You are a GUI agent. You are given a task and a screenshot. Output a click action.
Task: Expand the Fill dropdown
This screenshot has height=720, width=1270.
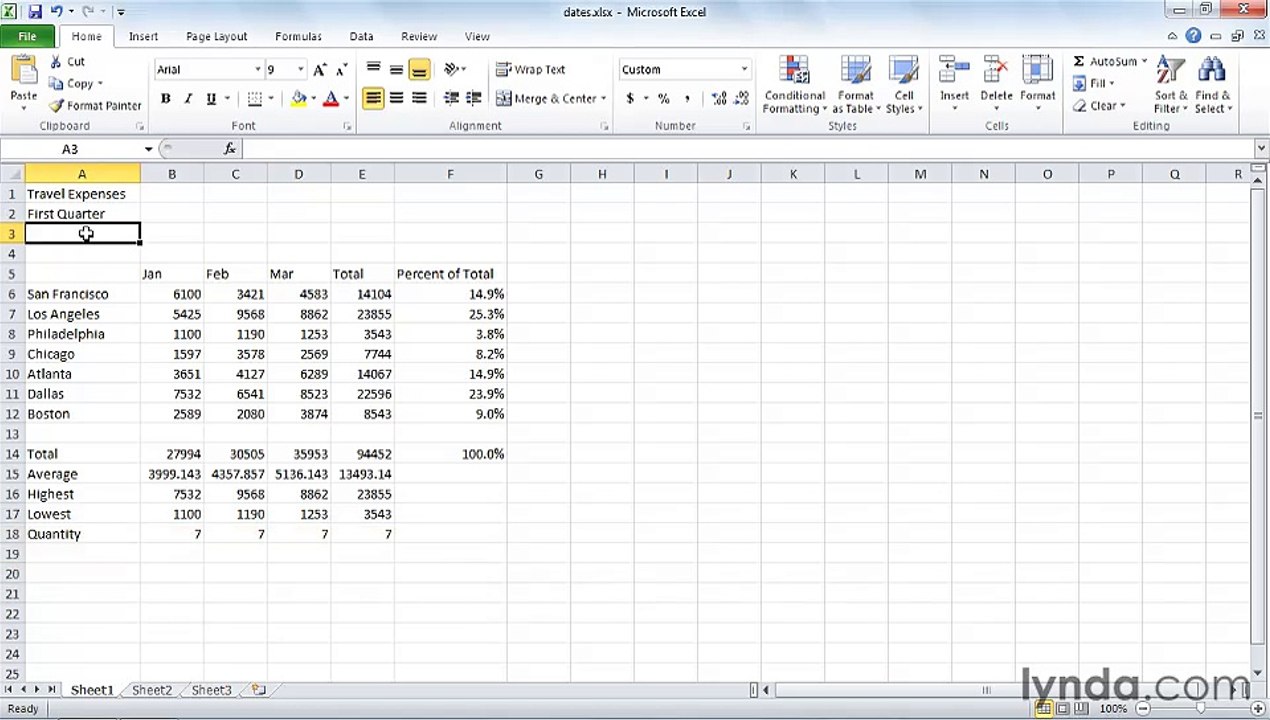click(1112, 84)
